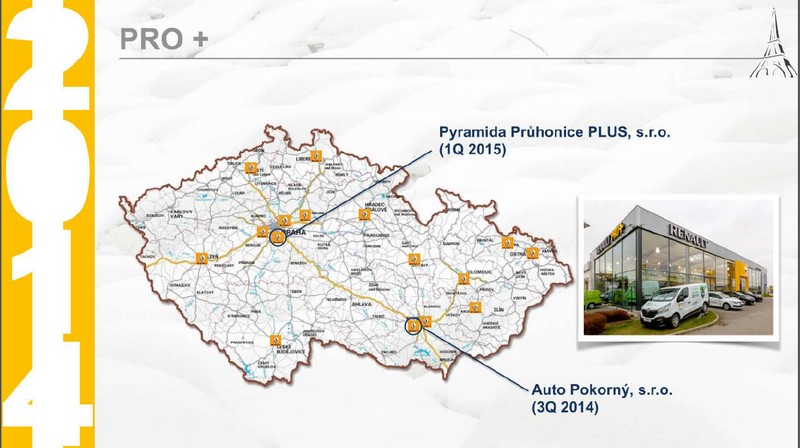Select the western Renault marker at Ostrava
This screenshot has width=800, height=448.
point(507,242)
